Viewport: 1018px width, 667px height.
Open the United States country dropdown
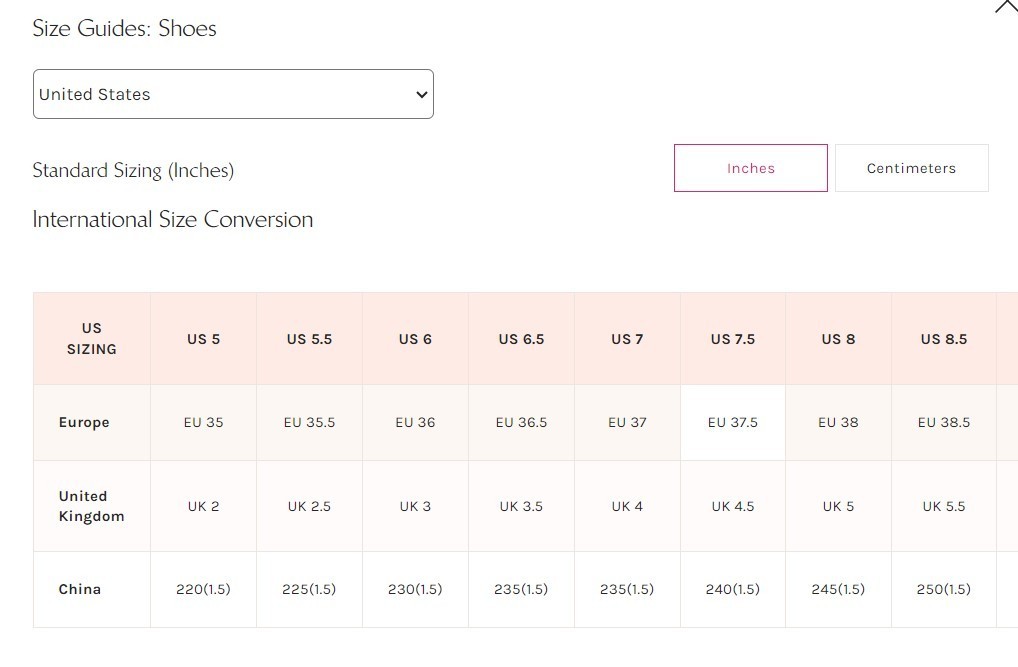click(232, 94)
